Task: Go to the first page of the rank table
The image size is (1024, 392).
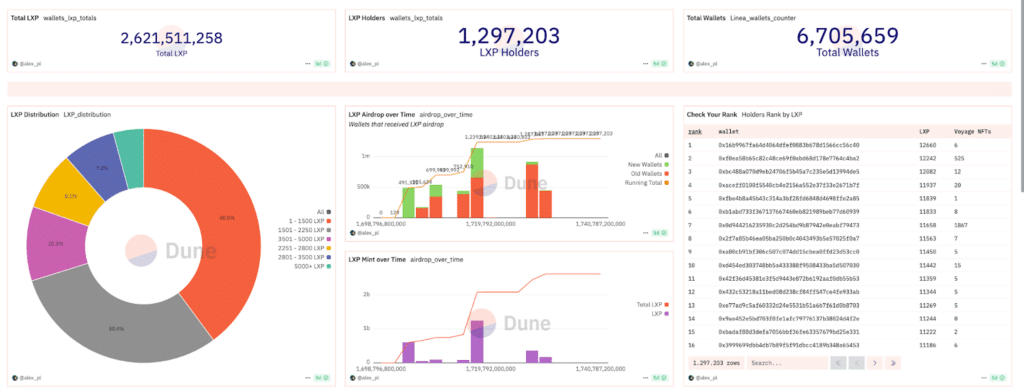Action: 838,363
